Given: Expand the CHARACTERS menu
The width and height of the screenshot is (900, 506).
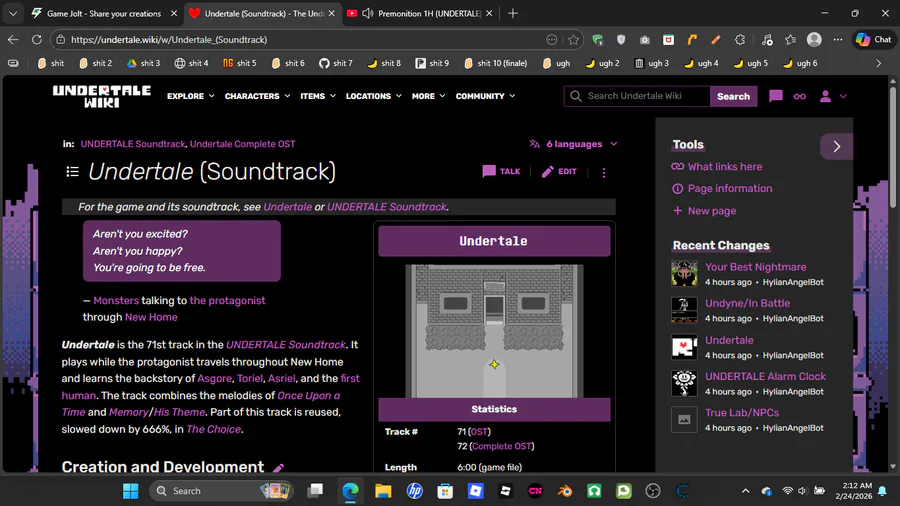Looking at the screenshot, I should pyautogui.click(x=257, y=96).
